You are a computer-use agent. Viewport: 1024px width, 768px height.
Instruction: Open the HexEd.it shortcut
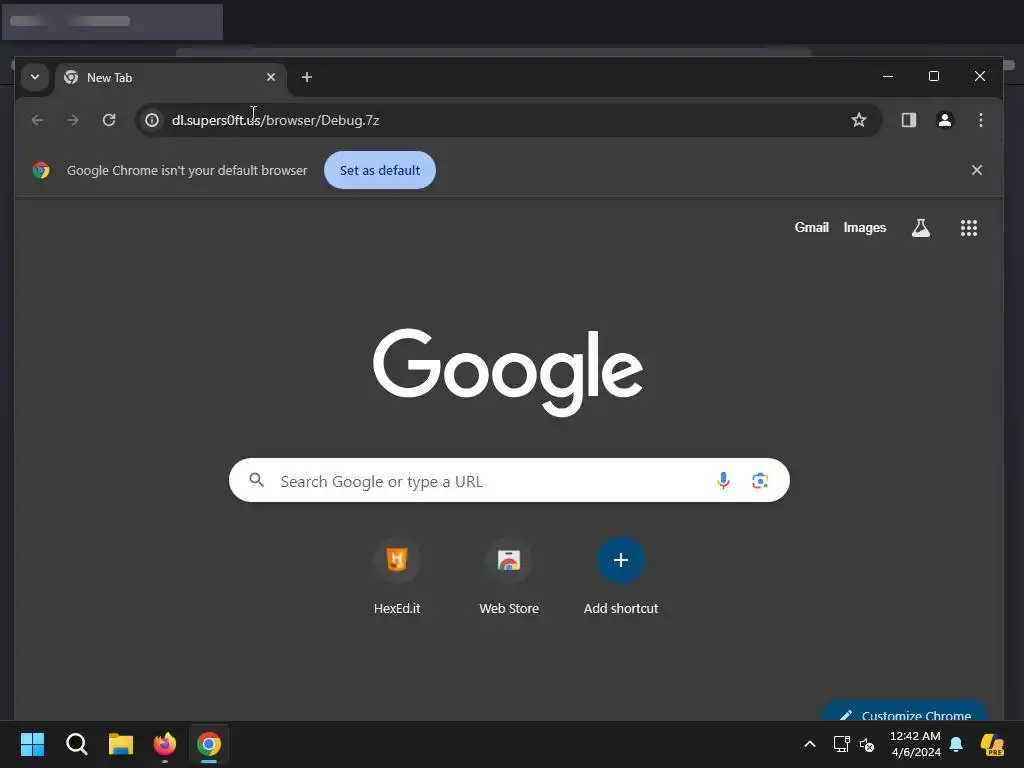pos(396,577)
